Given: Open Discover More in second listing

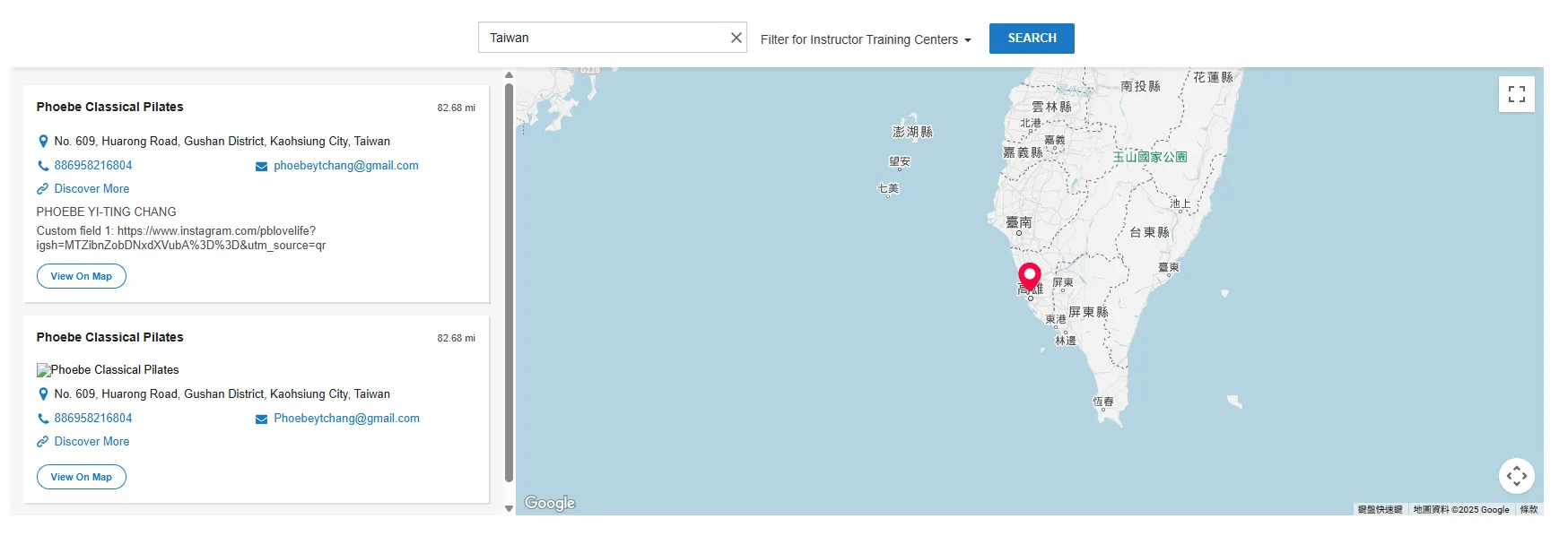Looking at the screenshot, I should 91,442.
